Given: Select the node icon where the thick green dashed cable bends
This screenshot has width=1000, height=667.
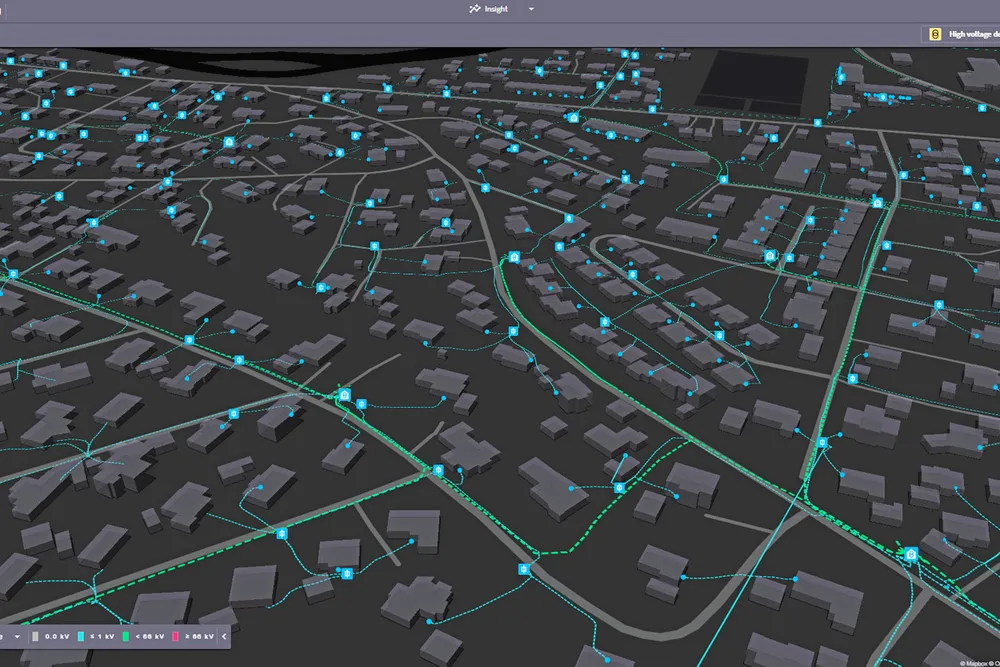Looking at the screenshot, I should [619, 488].
